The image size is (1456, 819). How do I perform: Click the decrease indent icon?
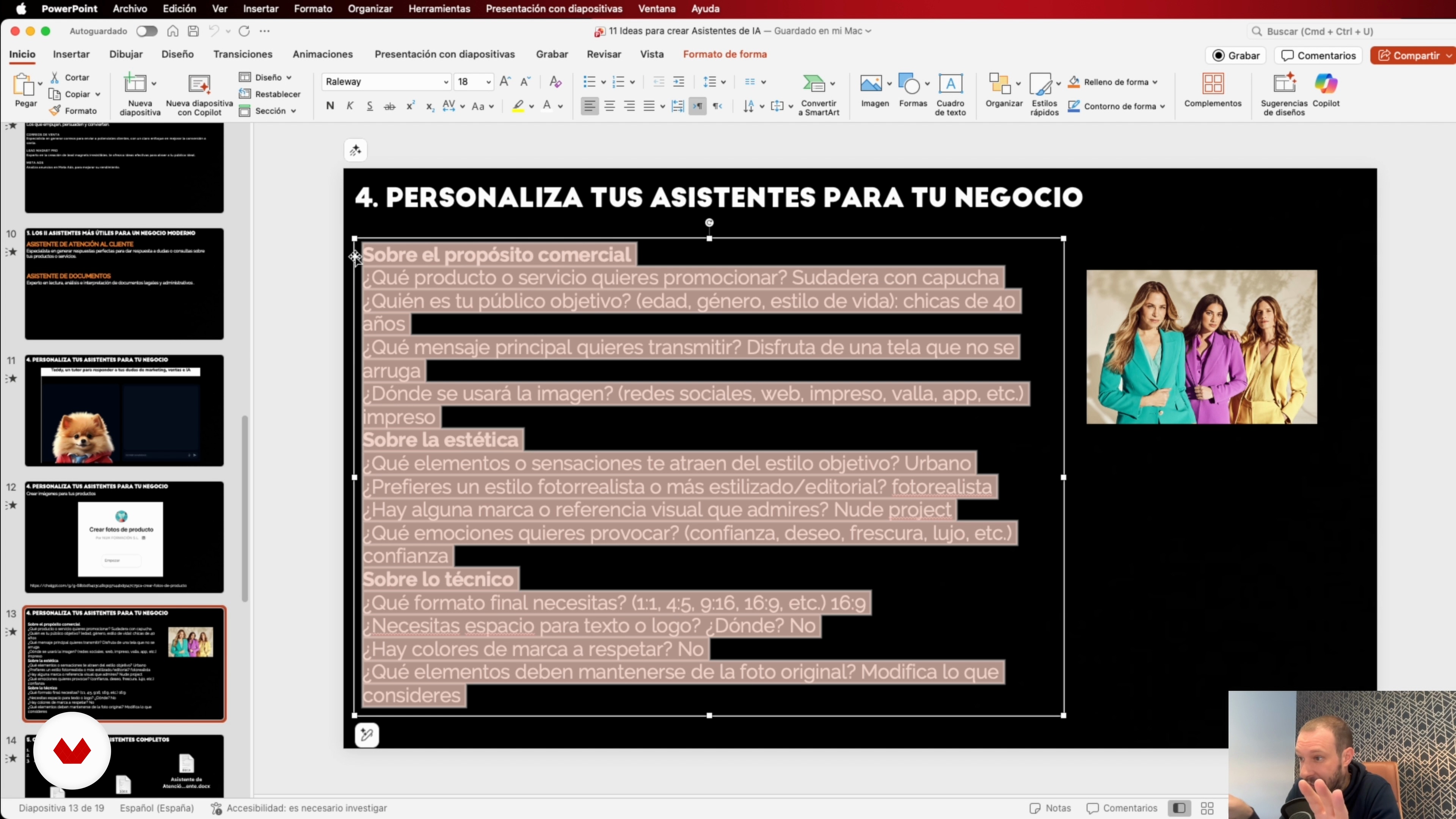click(x=659, y=82)
